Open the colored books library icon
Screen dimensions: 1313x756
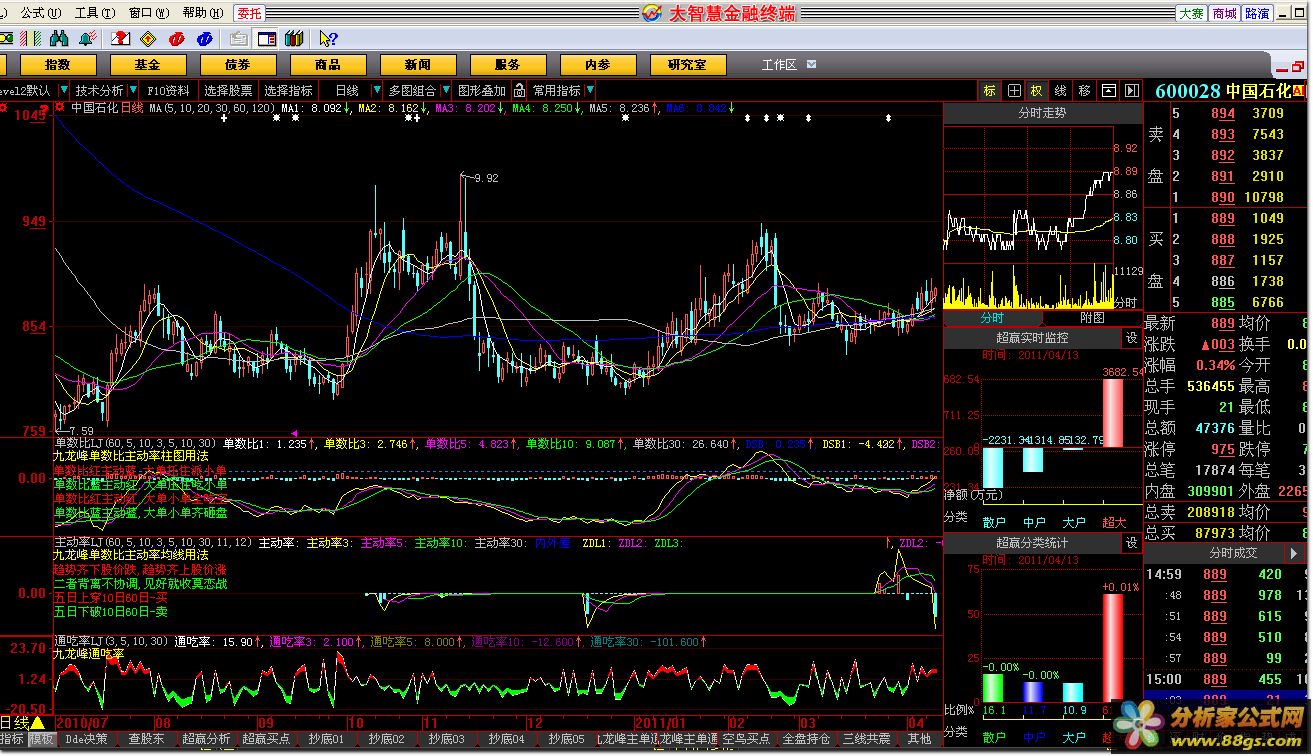(294, 39)
